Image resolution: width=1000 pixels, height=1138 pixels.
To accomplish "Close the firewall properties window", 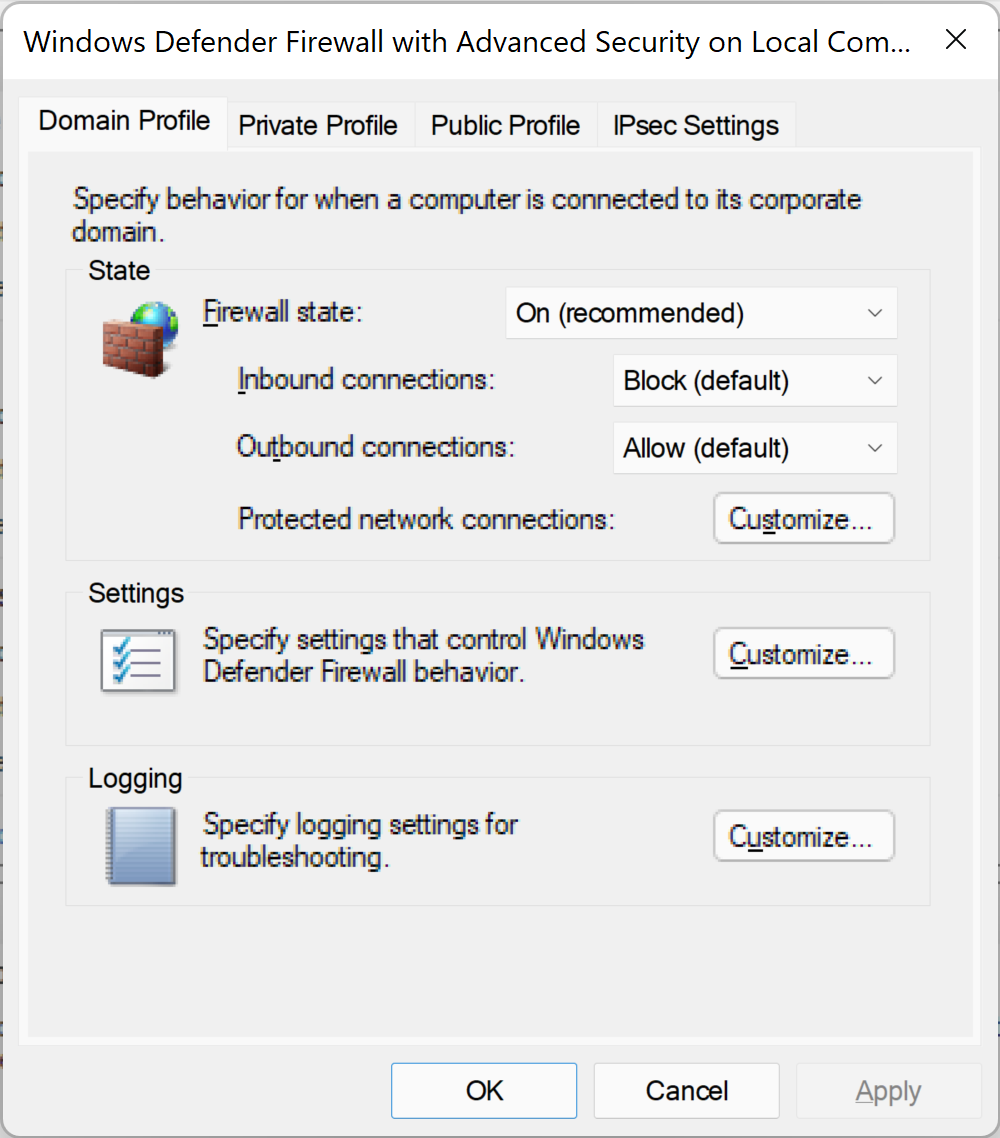I will click(x=956, y=40).
